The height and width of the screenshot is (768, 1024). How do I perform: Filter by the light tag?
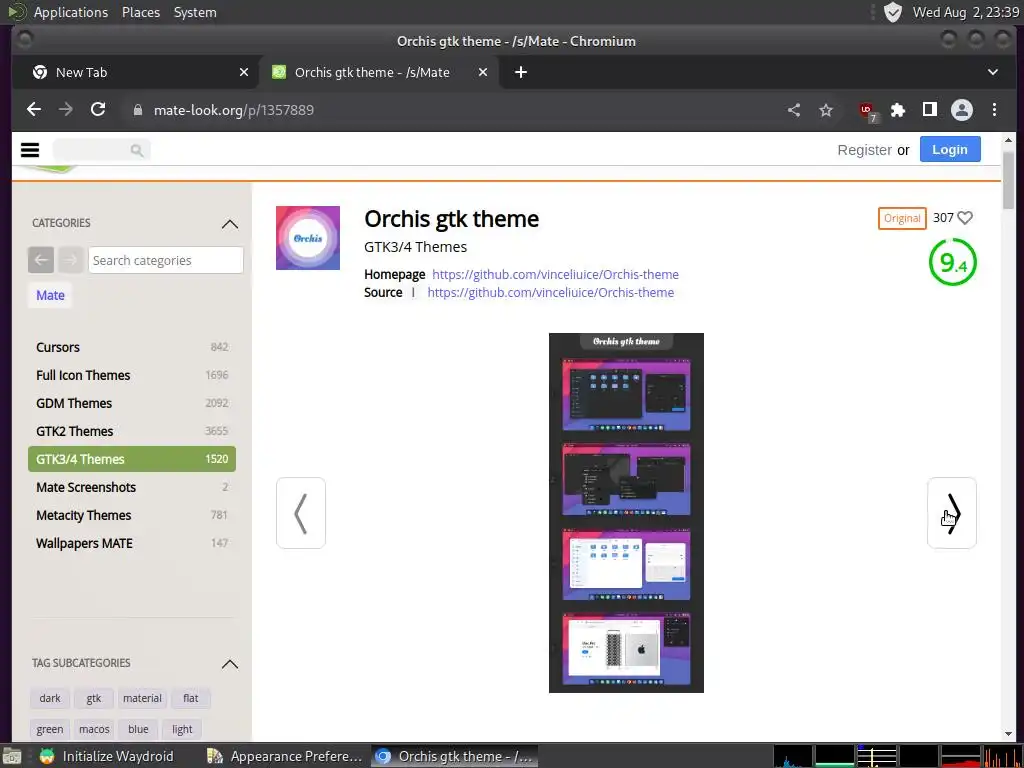182,729
